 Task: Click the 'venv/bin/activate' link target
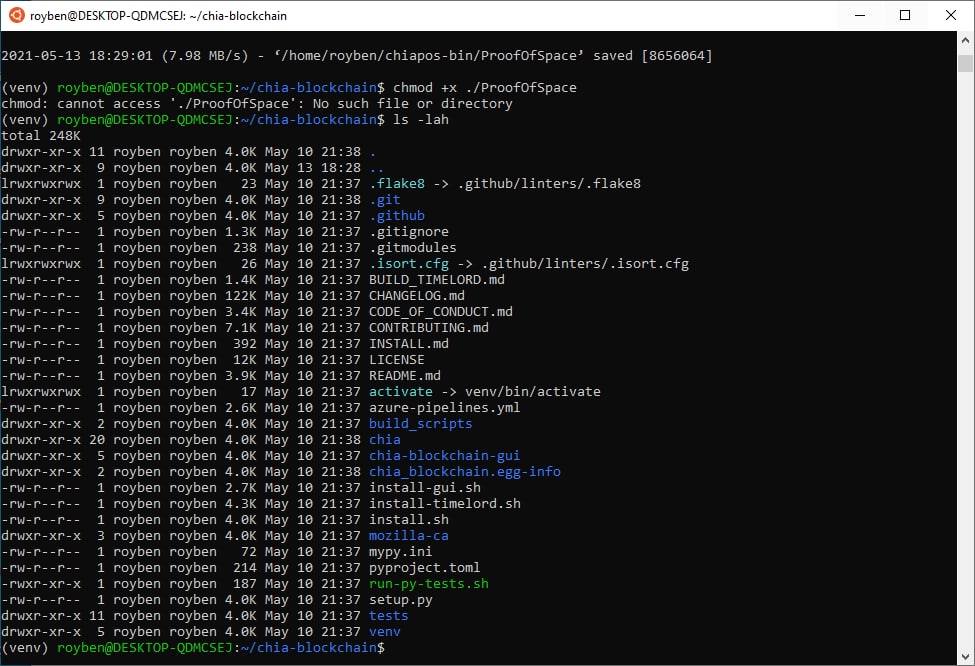point(533,392)
